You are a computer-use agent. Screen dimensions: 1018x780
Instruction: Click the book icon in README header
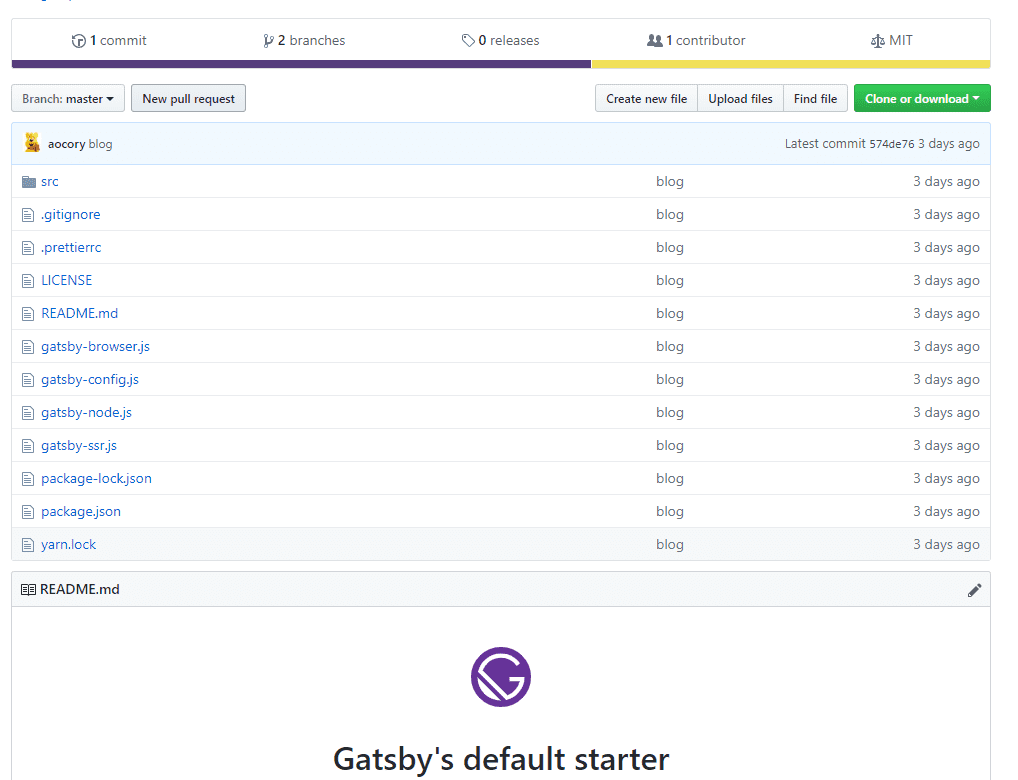click(x=28, y=590)
